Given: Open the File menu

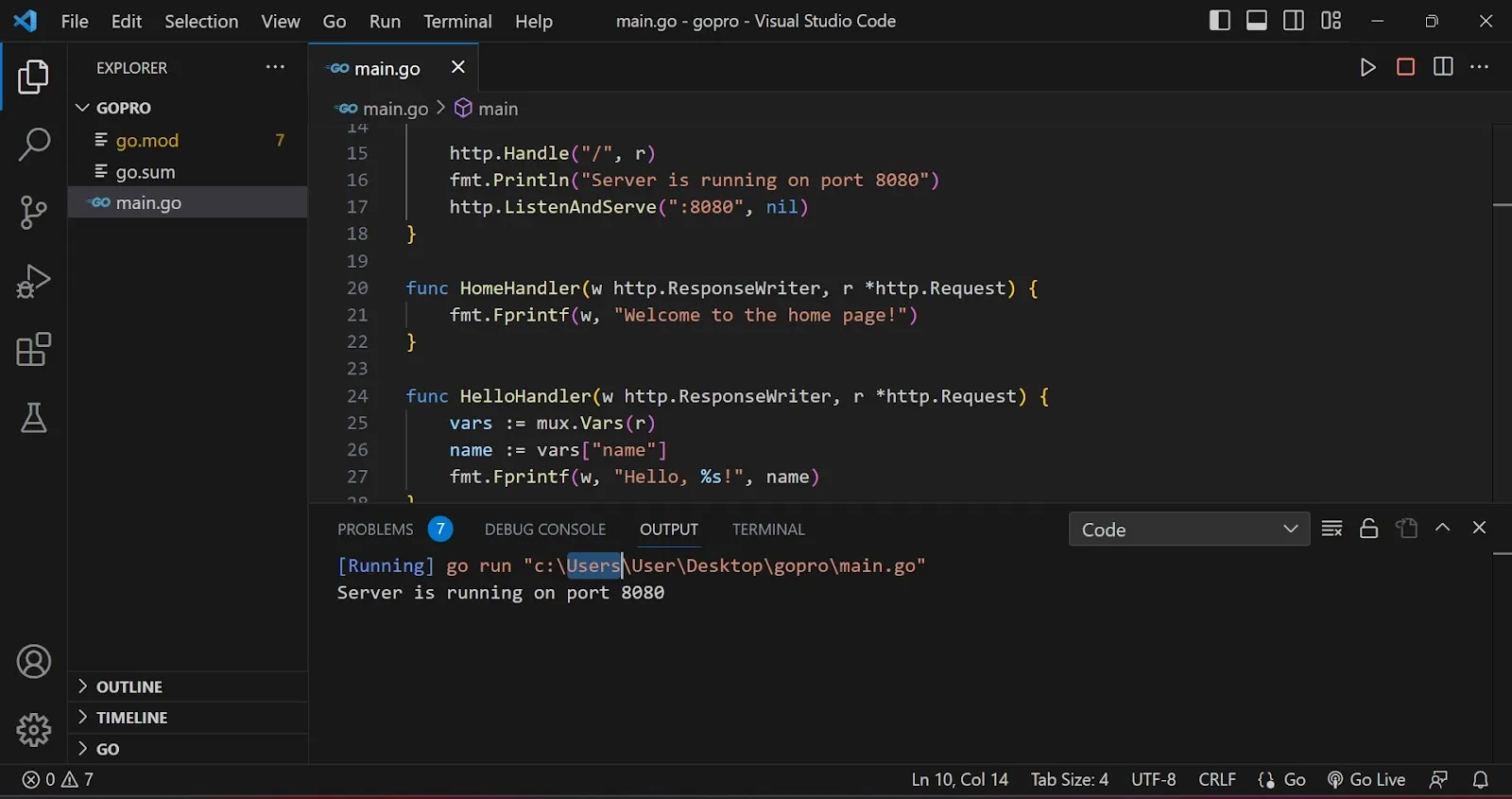Looking at the screenshot, I should pyautogui.click(x=75, y=21).
